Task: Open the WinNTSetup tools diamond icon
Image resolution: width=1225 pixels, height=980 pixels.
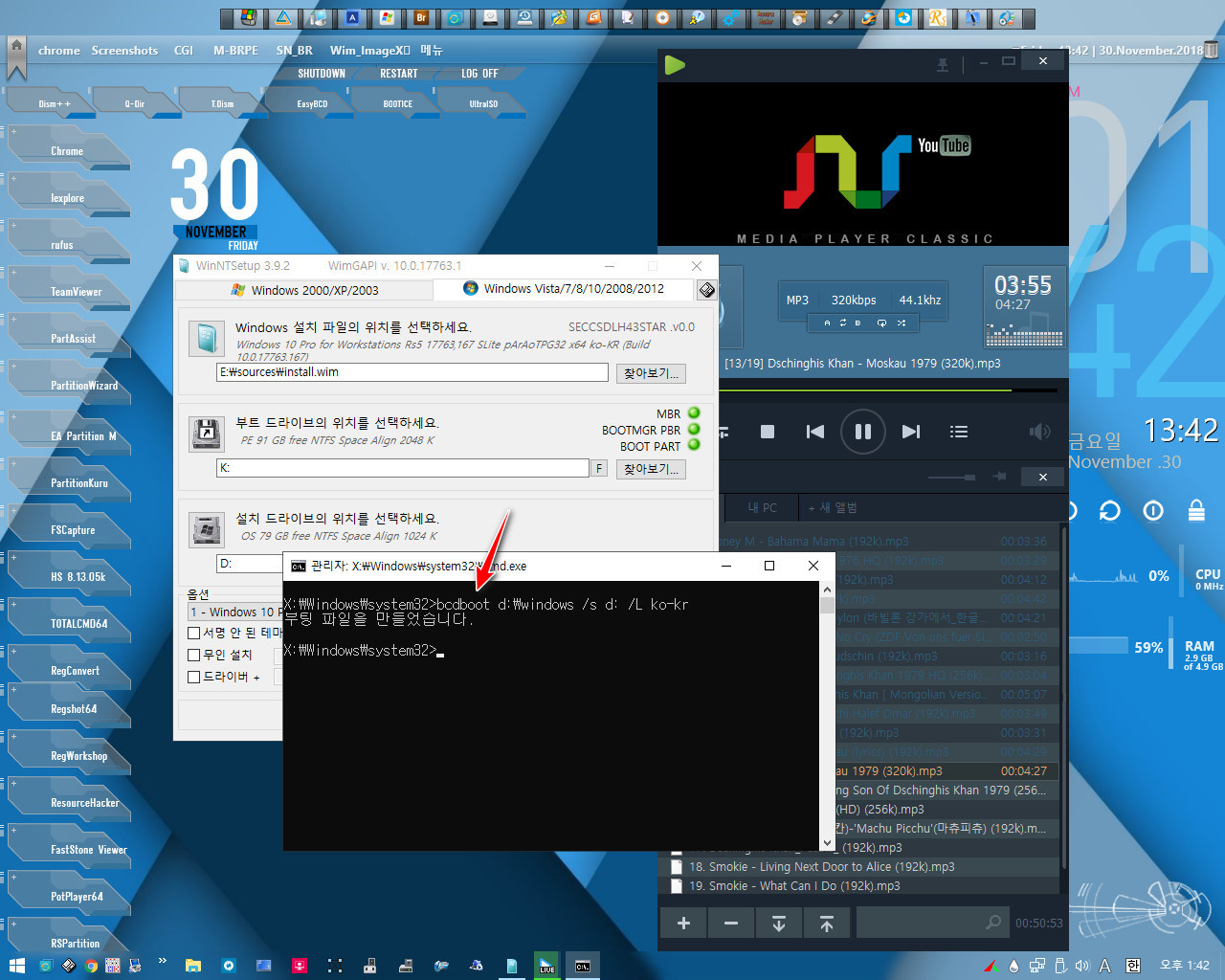Action: (706, 290)
